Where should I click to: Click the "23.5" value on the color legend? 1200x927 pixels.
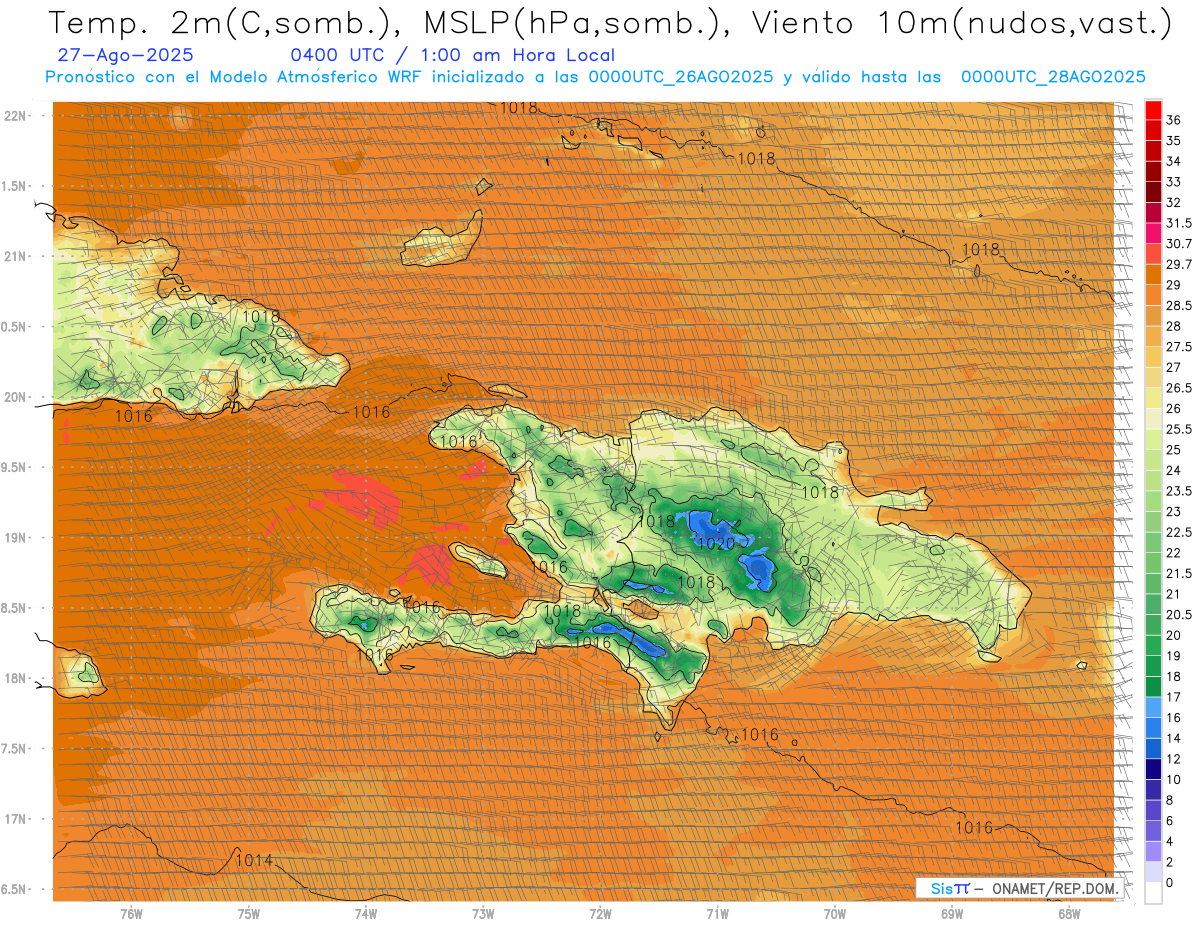tap(1179, 491)
